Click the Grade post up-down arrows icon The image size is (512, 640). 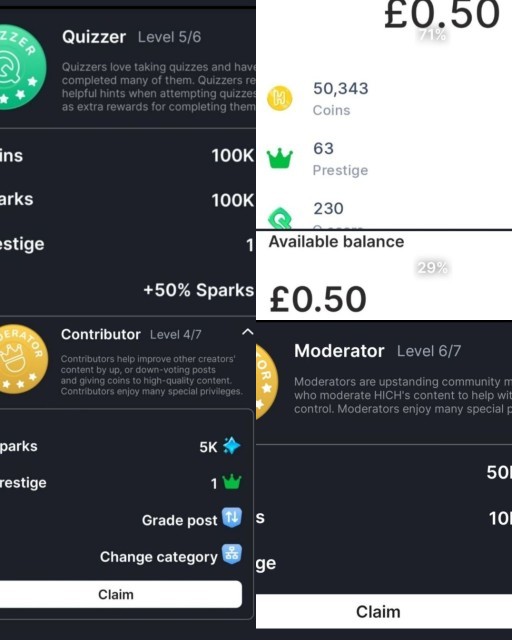232,518
